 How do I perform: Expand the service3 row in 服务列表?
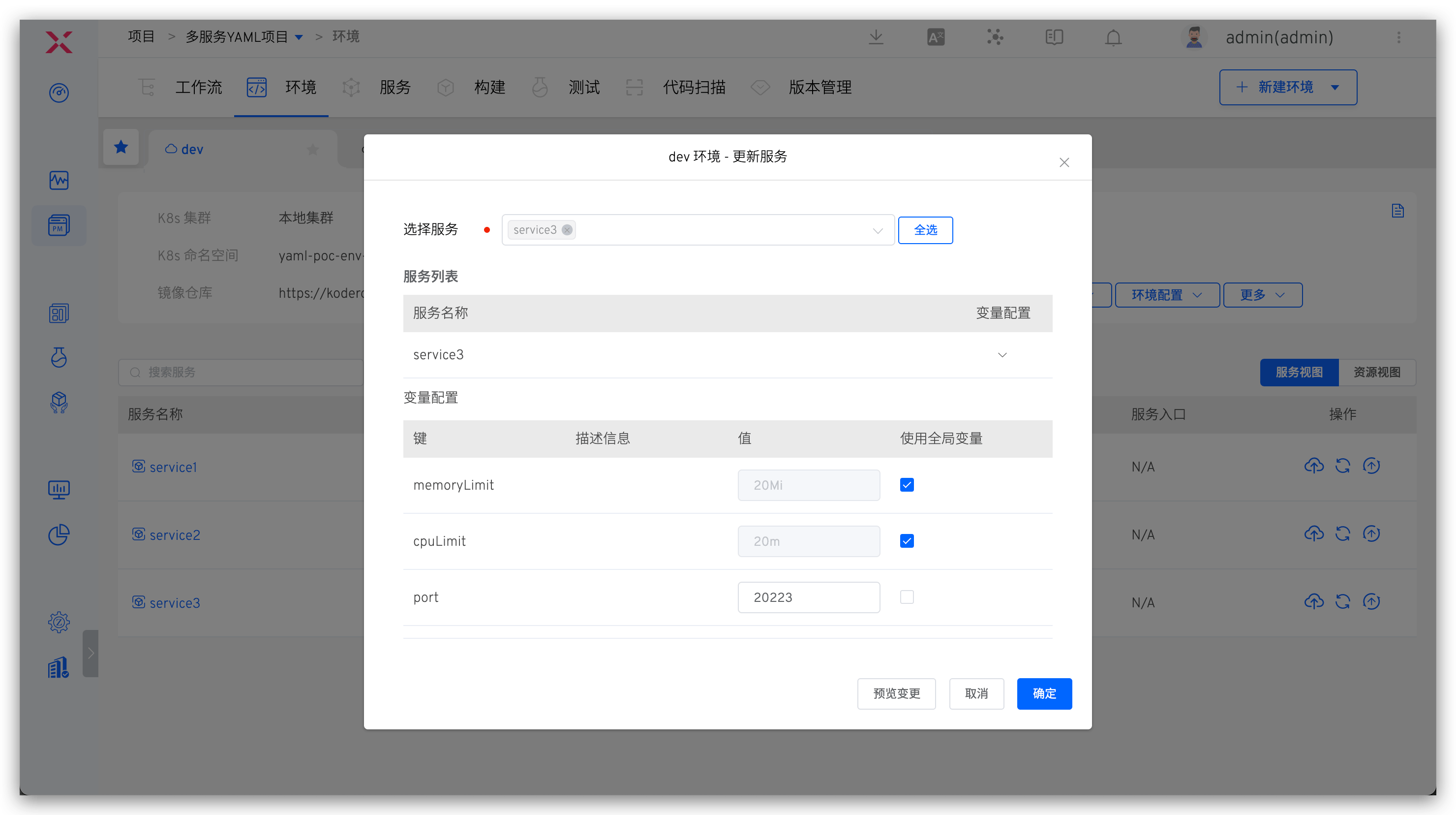pos(1002,355)
